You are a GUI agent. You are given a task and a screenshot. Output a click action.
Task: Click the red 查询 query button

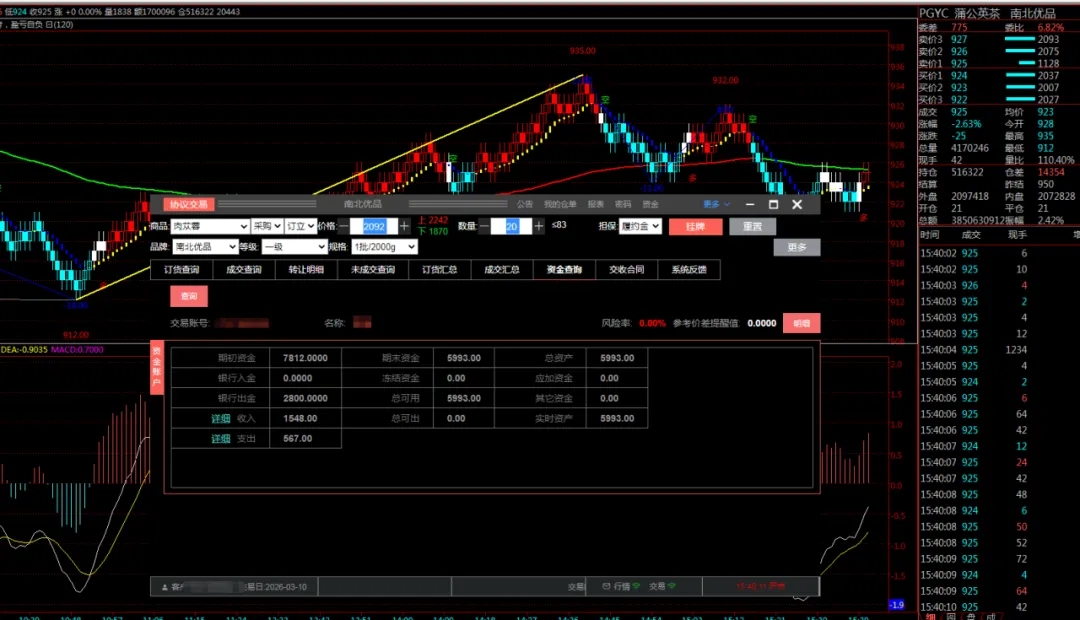[189, 296]
